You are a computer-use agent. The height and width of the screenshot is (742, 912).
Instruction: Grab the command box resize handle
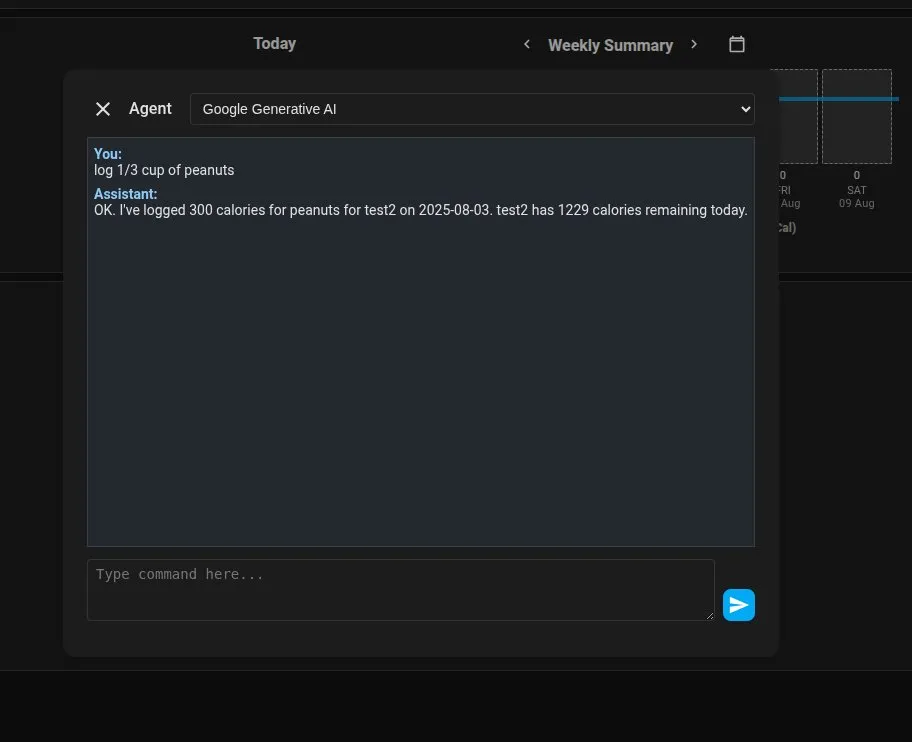coord(710,616)
